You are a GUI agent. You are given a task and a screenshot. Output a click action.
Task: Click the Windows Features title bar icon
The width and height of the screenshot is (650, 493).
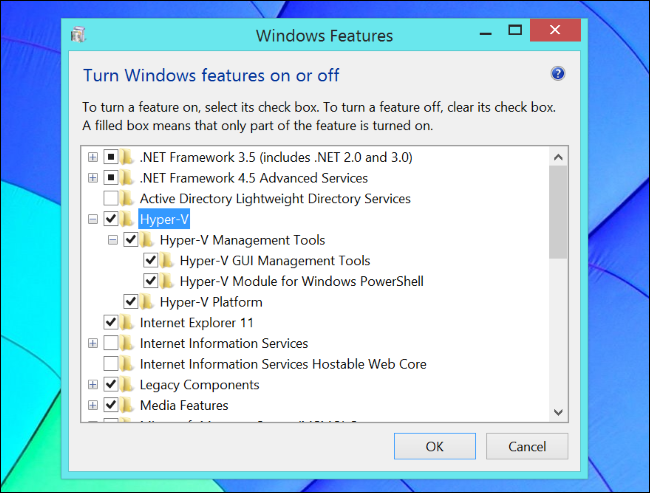coord(79,36)
